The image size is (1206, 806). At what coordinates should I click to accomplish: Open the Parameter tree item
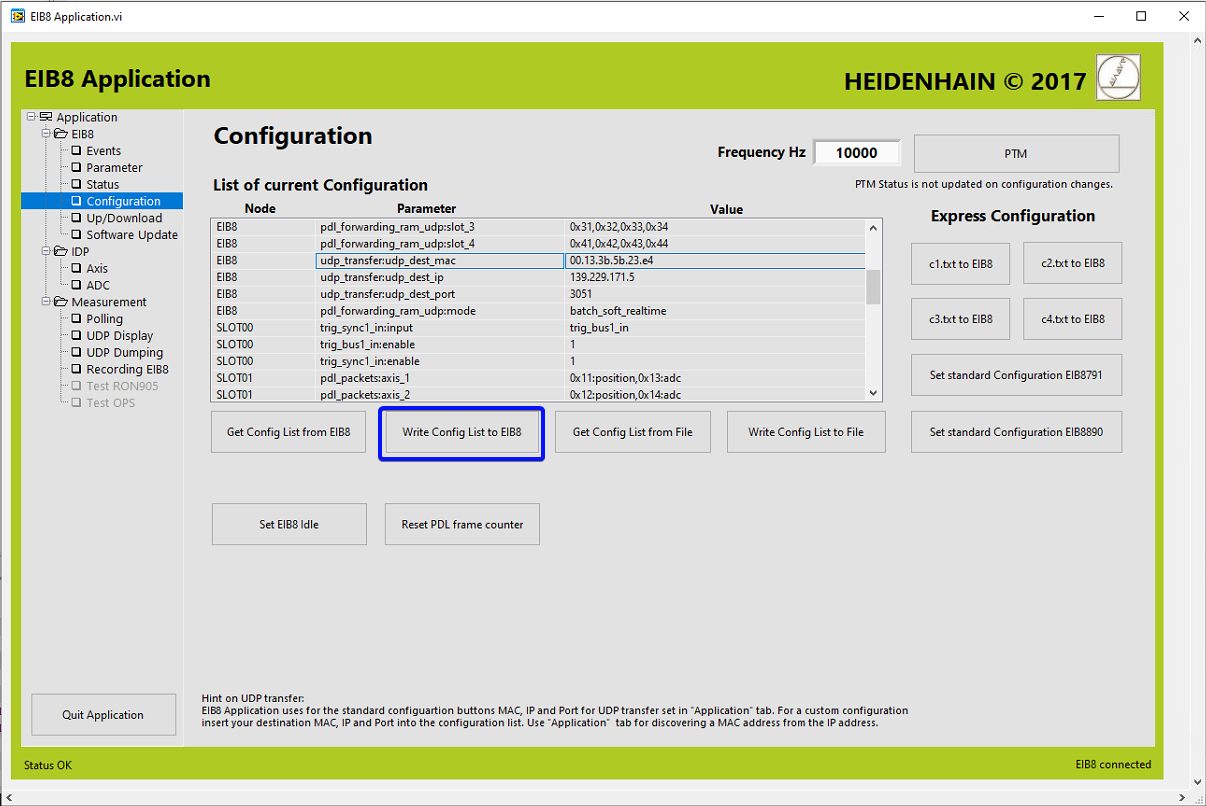pos(114,168)
